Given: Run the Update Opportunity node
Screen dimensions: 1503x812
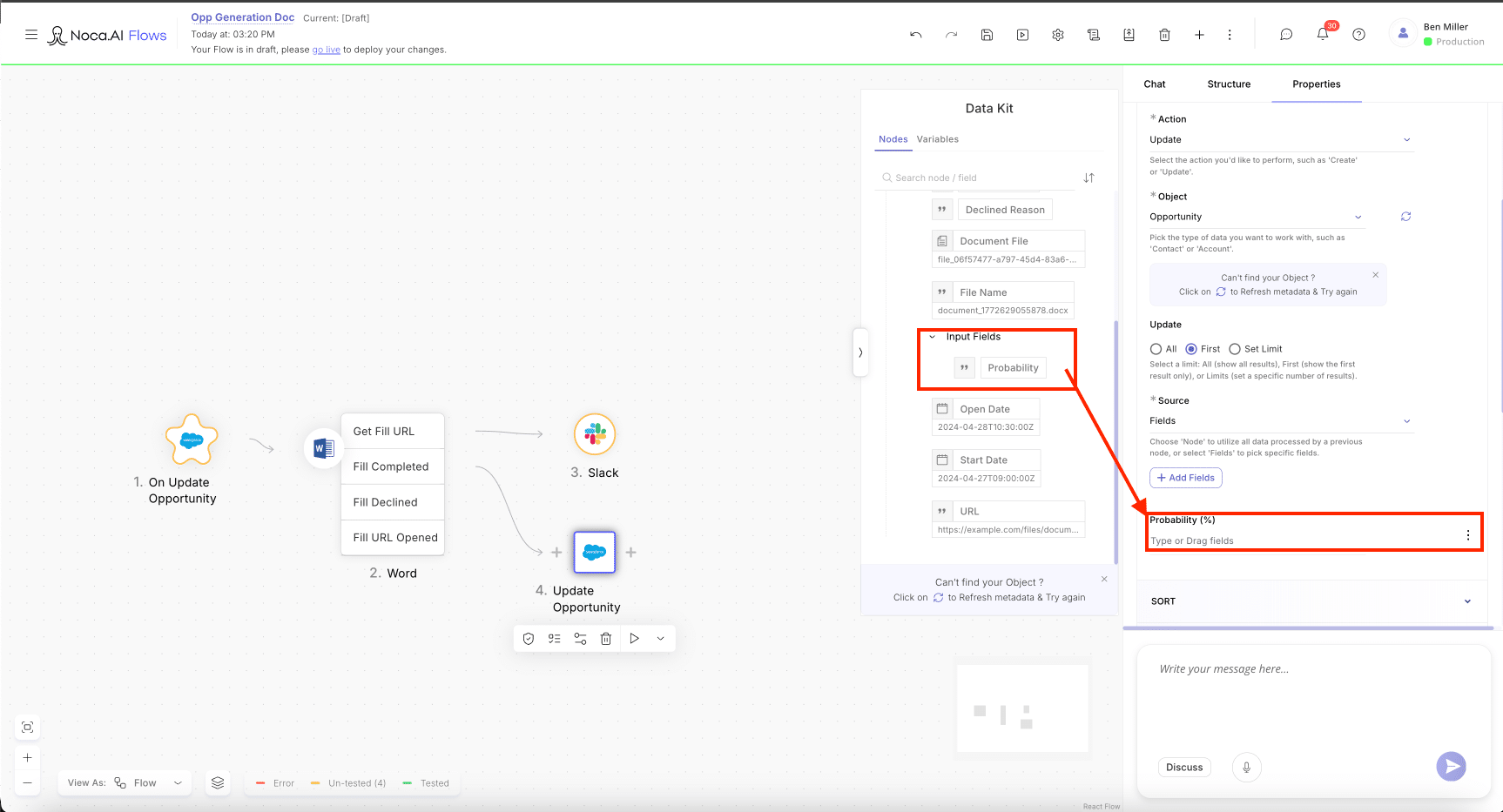Looking at the screenshot, I should coord(634,638).
